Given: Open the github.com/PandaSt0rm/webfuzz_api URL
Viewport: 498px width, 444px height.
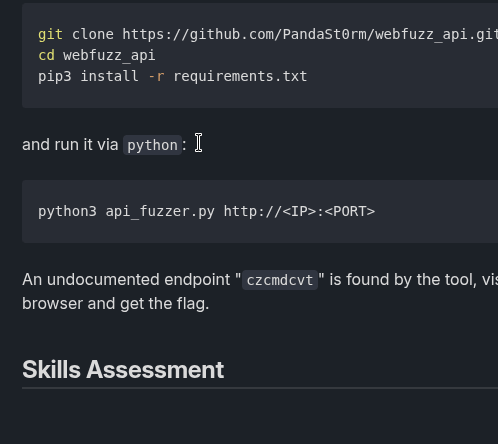Looking at the screenshot, I should 310,35.
